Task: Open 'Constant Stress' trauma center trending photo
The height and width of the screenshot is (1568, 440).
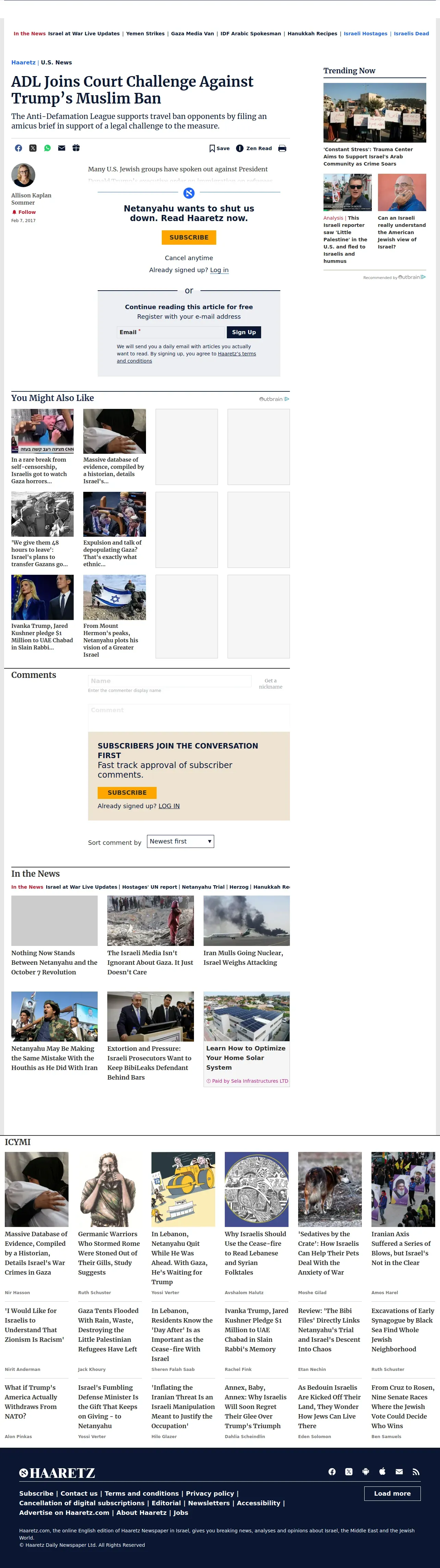Action: pyautogui.click(x=374, y=113)
